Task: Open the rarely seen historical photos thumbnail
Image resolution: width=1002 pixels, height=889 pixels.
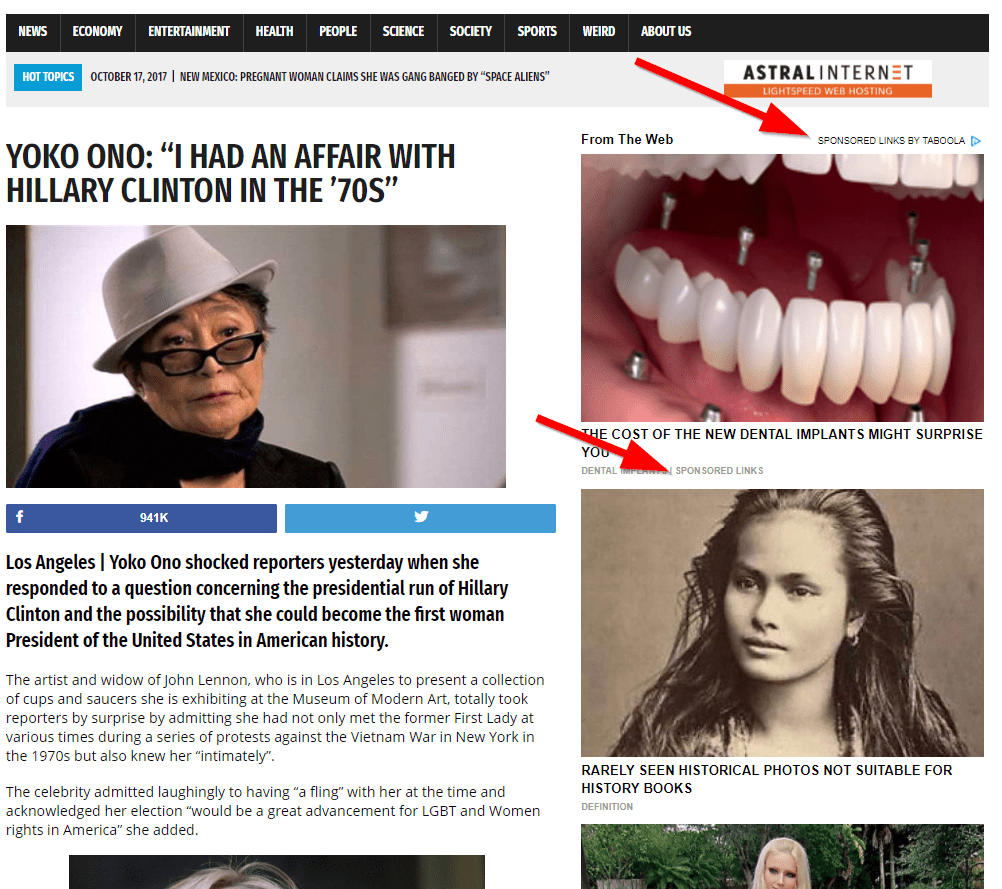Action: [782, 623]
